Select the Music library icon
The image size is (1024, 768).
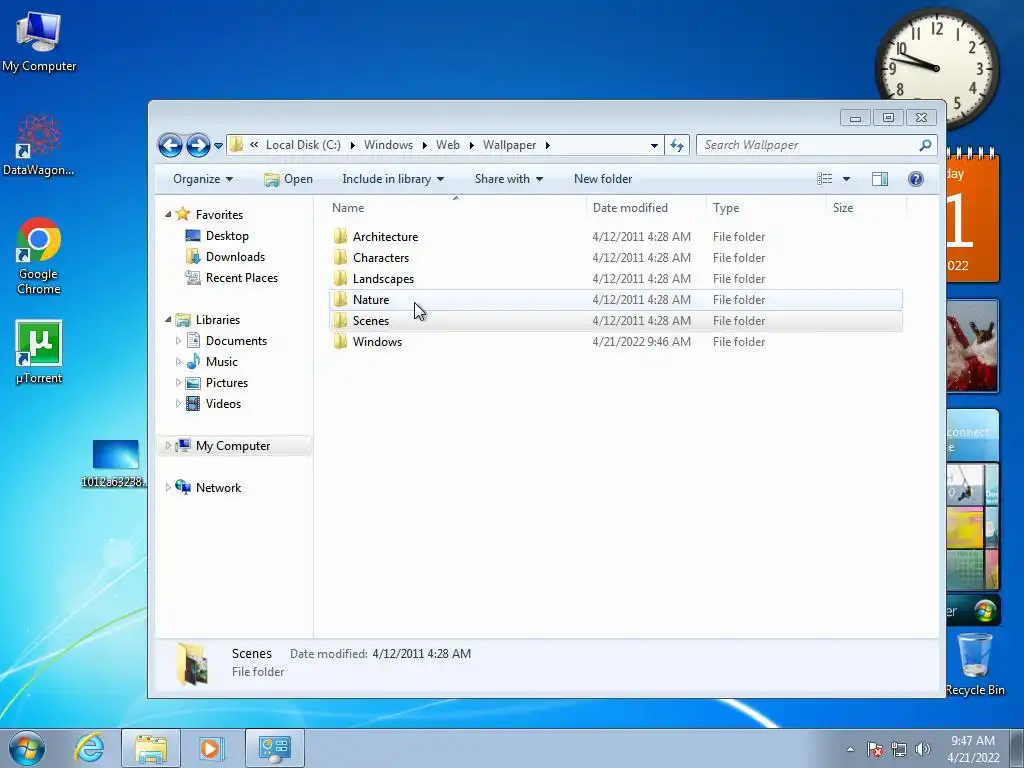click(x=193, y=361)
